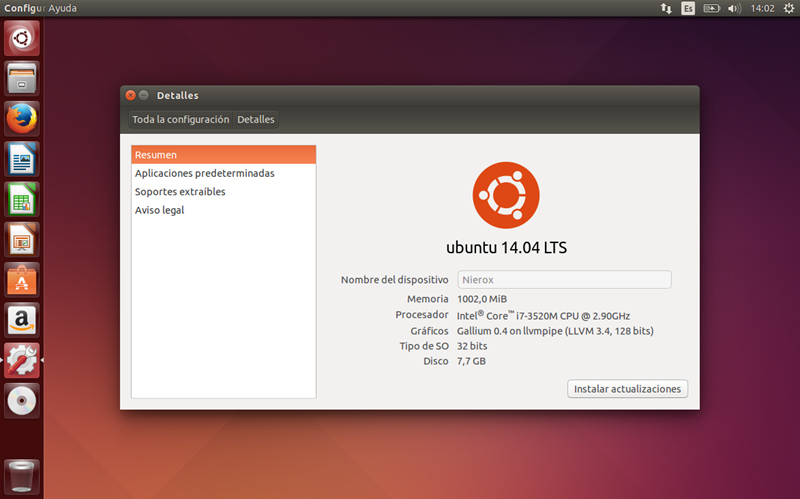Screen dimensions: 800x499
Task: Open the Es keyboard layout indicator
Action: pos(688,8)
